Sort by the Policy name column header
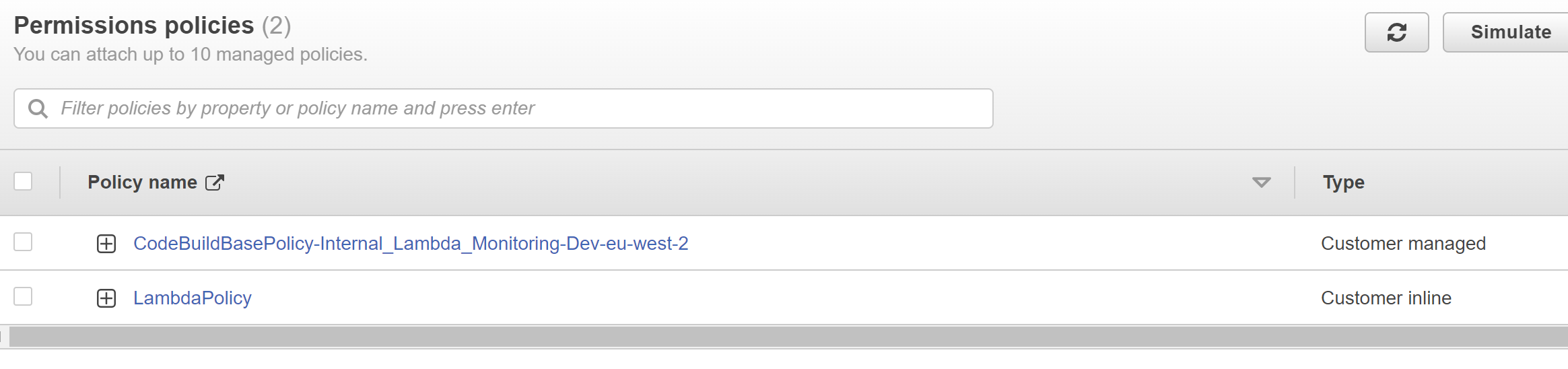Image resolution: width=1568 pixels, height=369 pixels. coord(142,182)
